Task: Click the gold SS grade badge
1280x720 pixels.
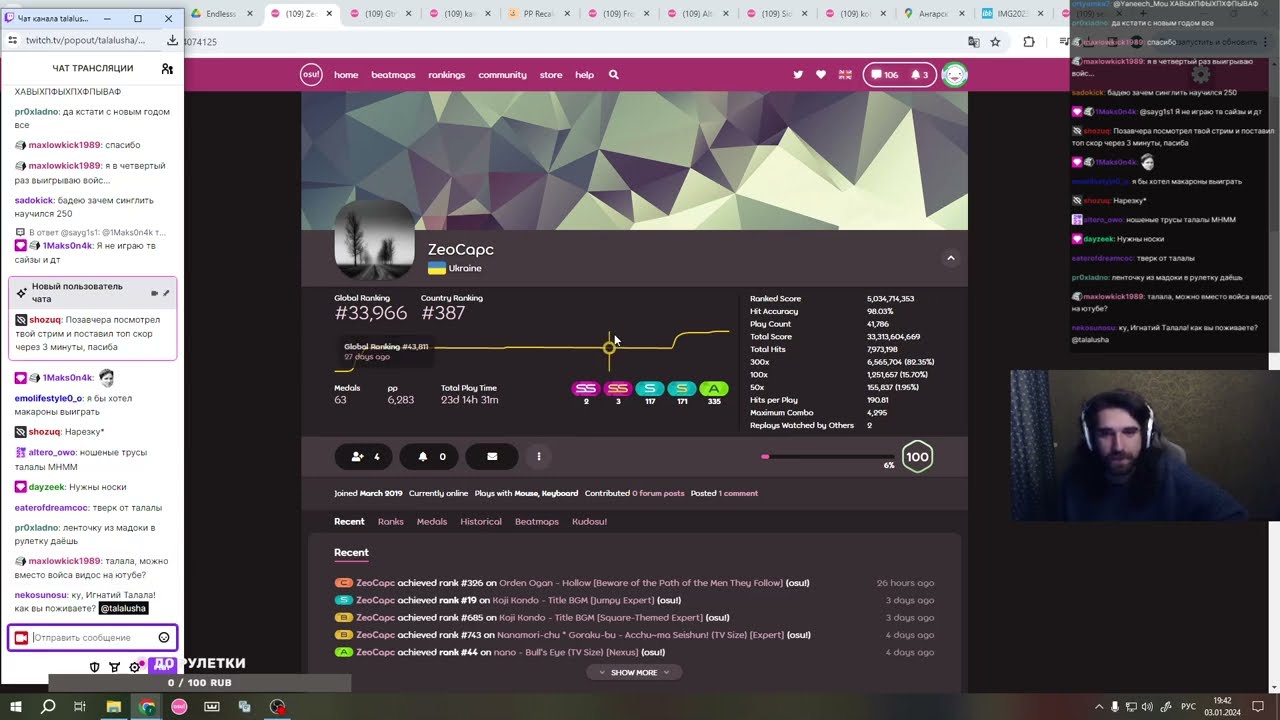Action: click(x=618, y=388)
